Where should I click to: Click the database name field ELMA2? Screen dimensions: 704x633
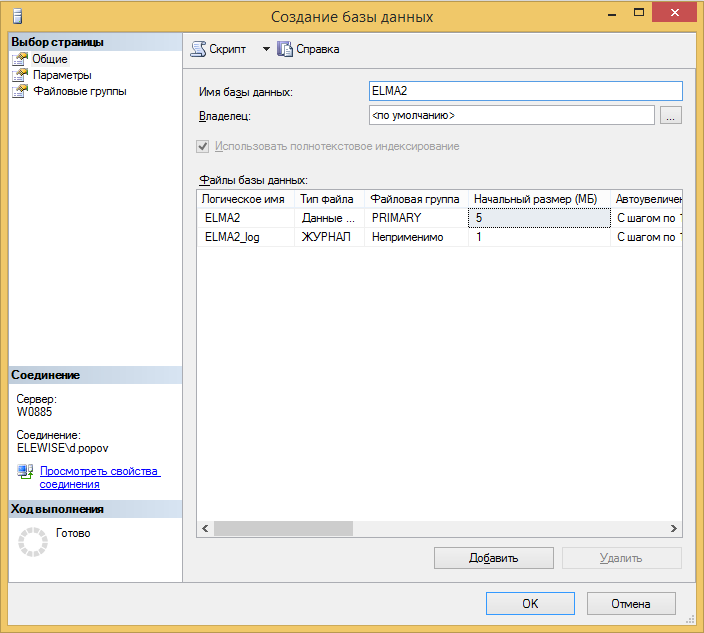pos(525,92)
